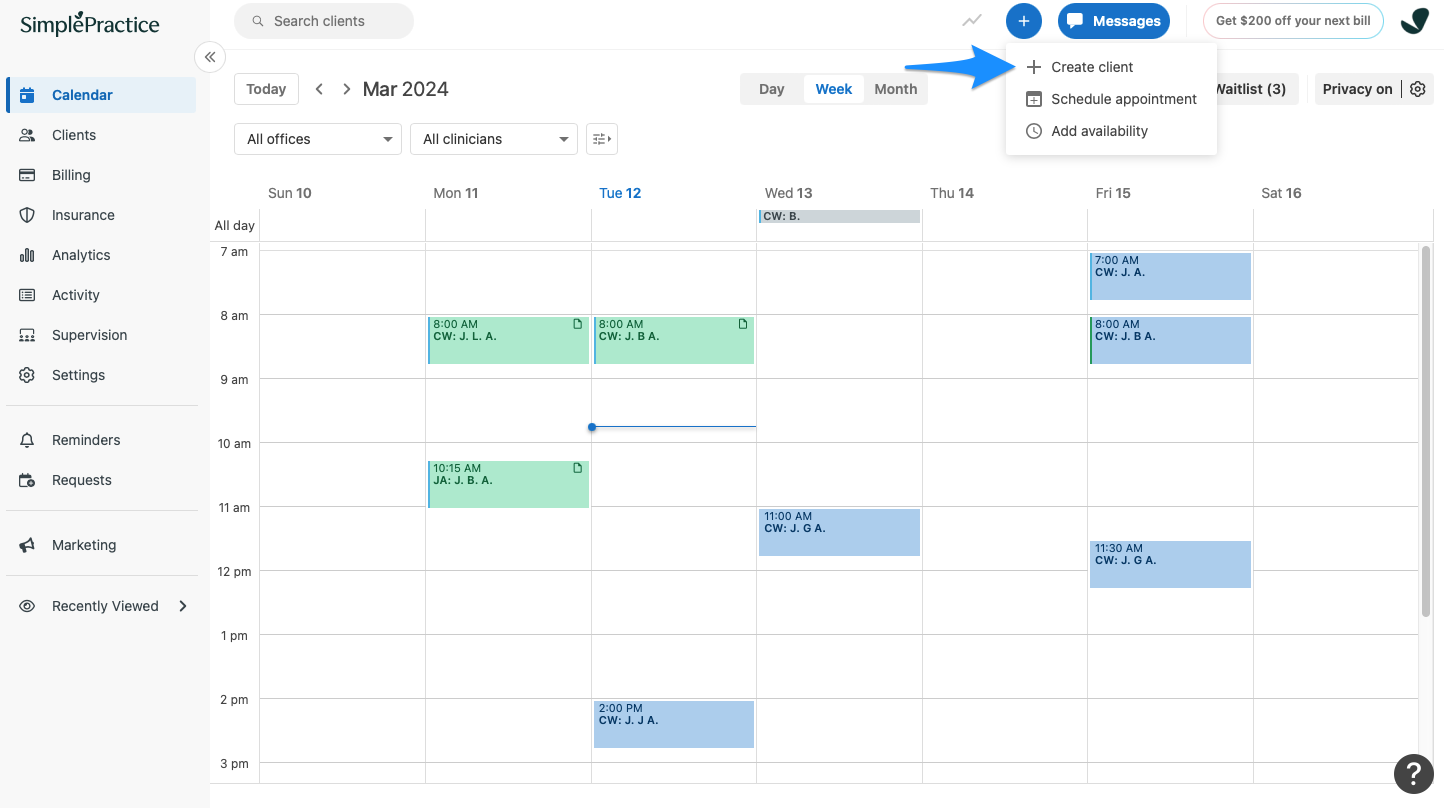Open calendar settings gear icon

1417,89
